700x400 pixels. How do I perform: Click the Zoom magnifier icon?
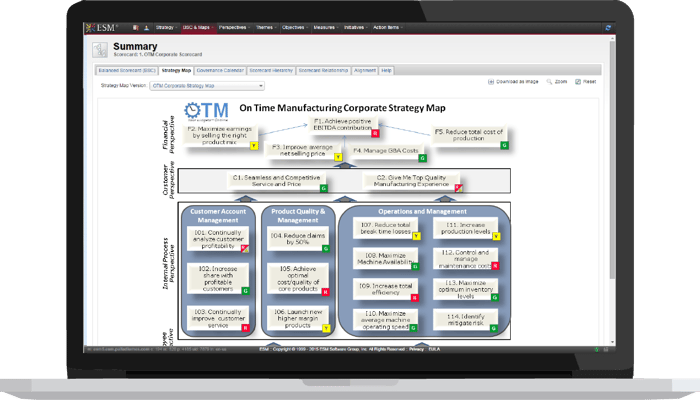pyautogui.click(x=549, y=82)
